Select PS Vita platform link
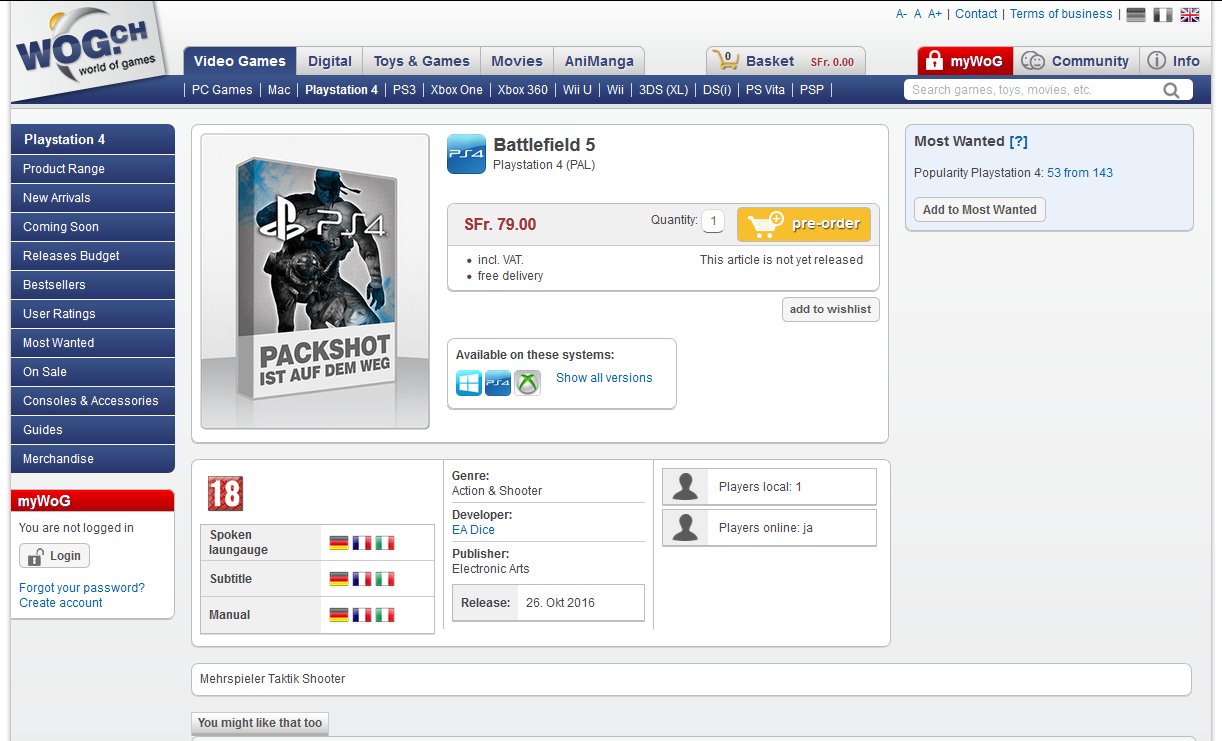 click(765, 90)
